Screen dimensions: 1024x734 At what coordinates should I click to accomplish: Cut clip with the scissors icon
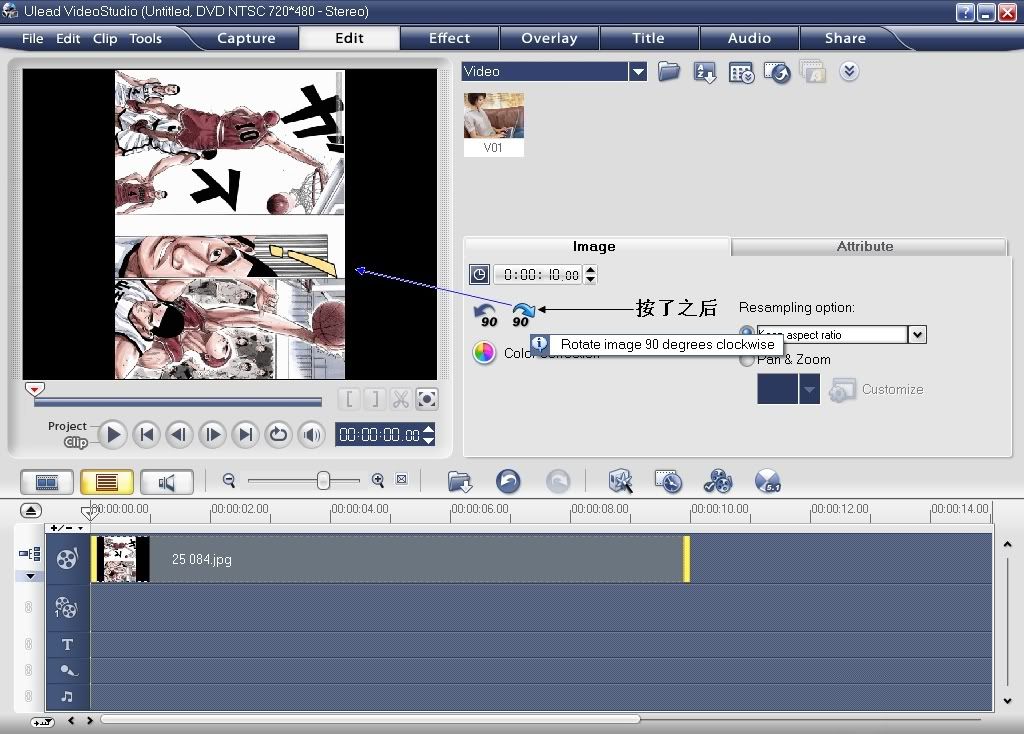click(x=400, y=400)
